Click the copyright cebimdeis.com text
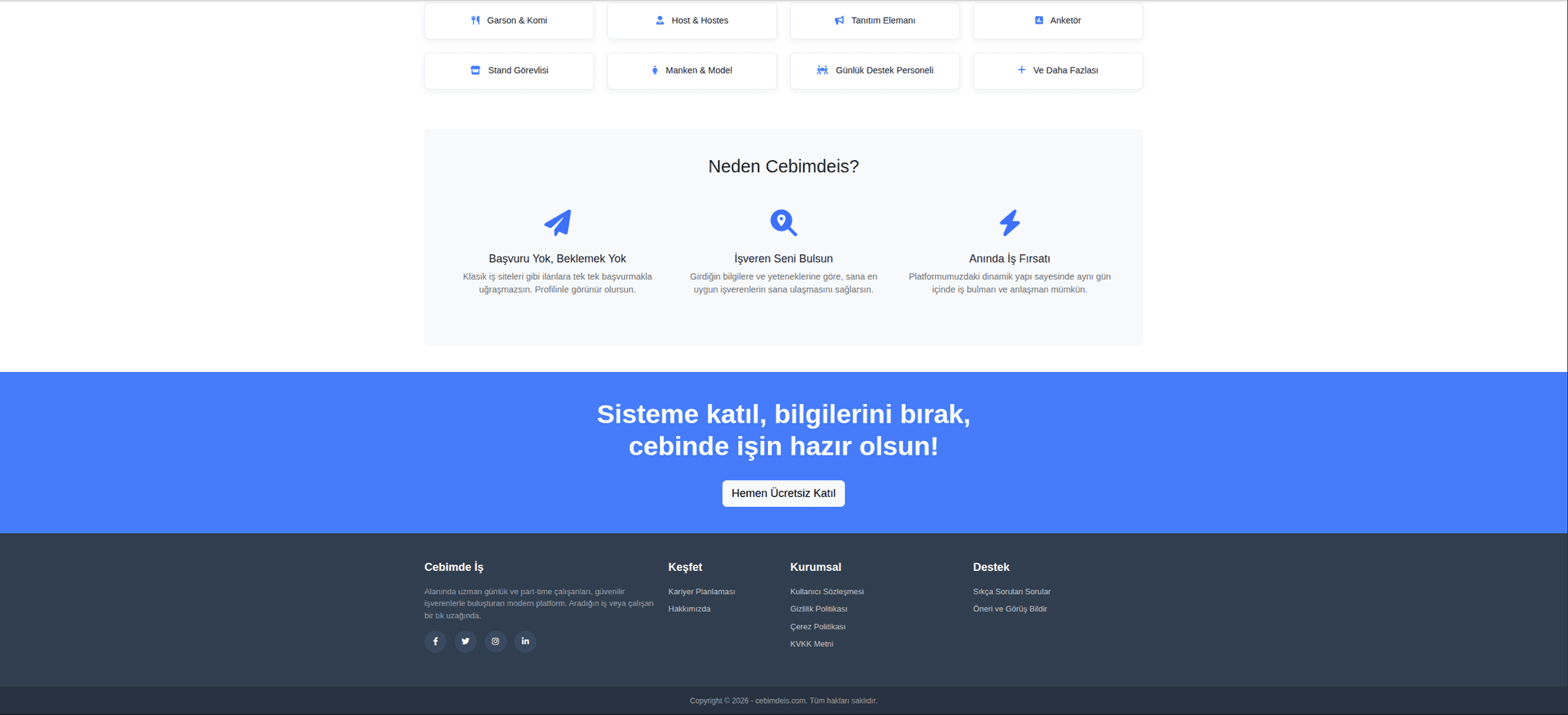The image size is (1568, 715). click(783, 701)
